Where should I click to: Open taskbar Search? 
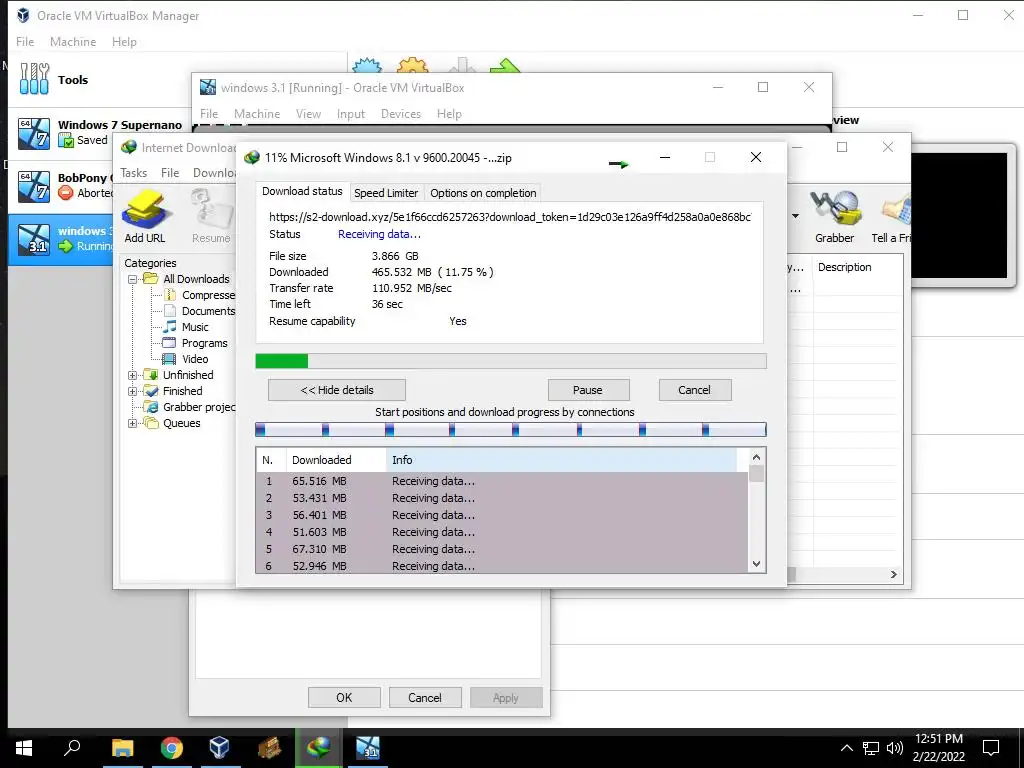(x=72, y=748)
